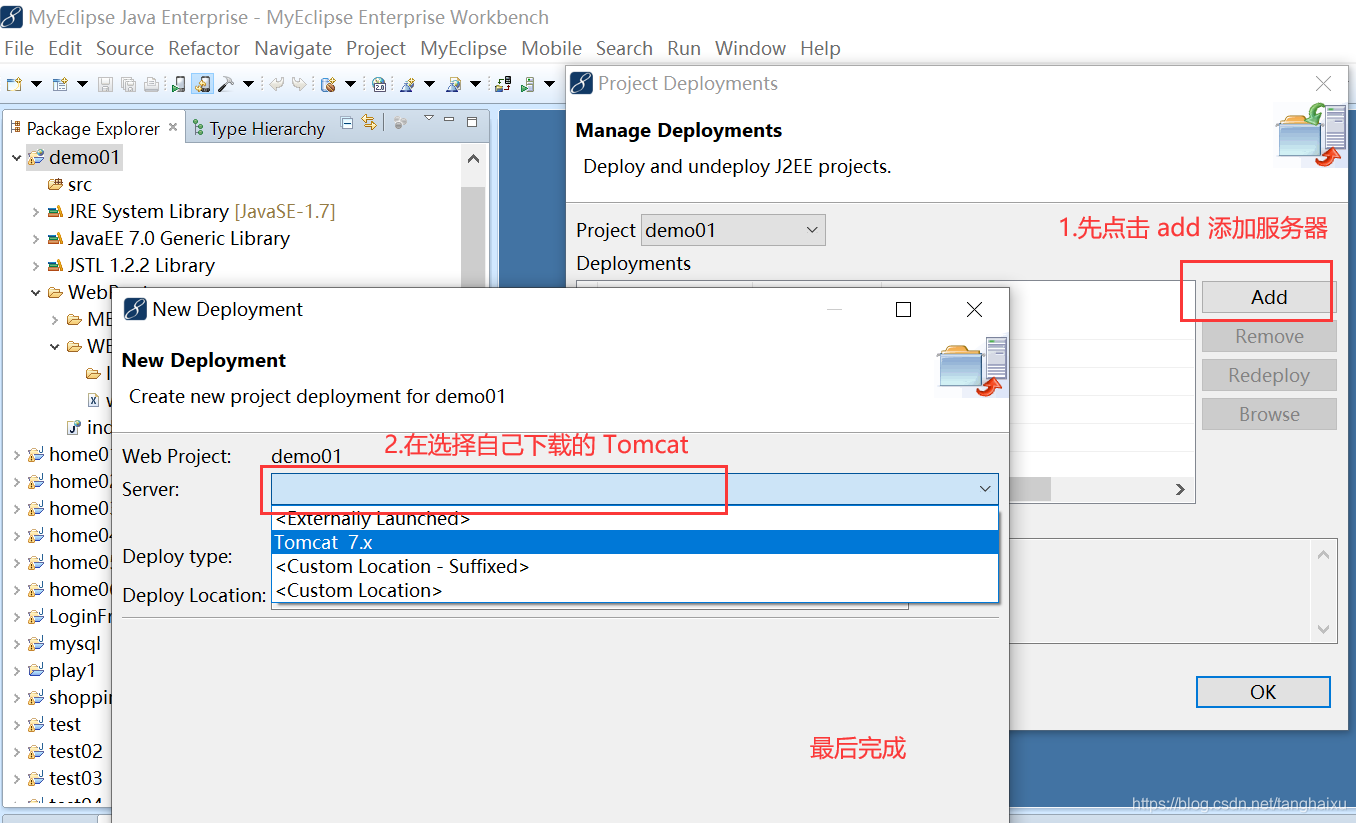
Task: Open dropdown arrow beside hammer build icon
Action: coord(248,84)
